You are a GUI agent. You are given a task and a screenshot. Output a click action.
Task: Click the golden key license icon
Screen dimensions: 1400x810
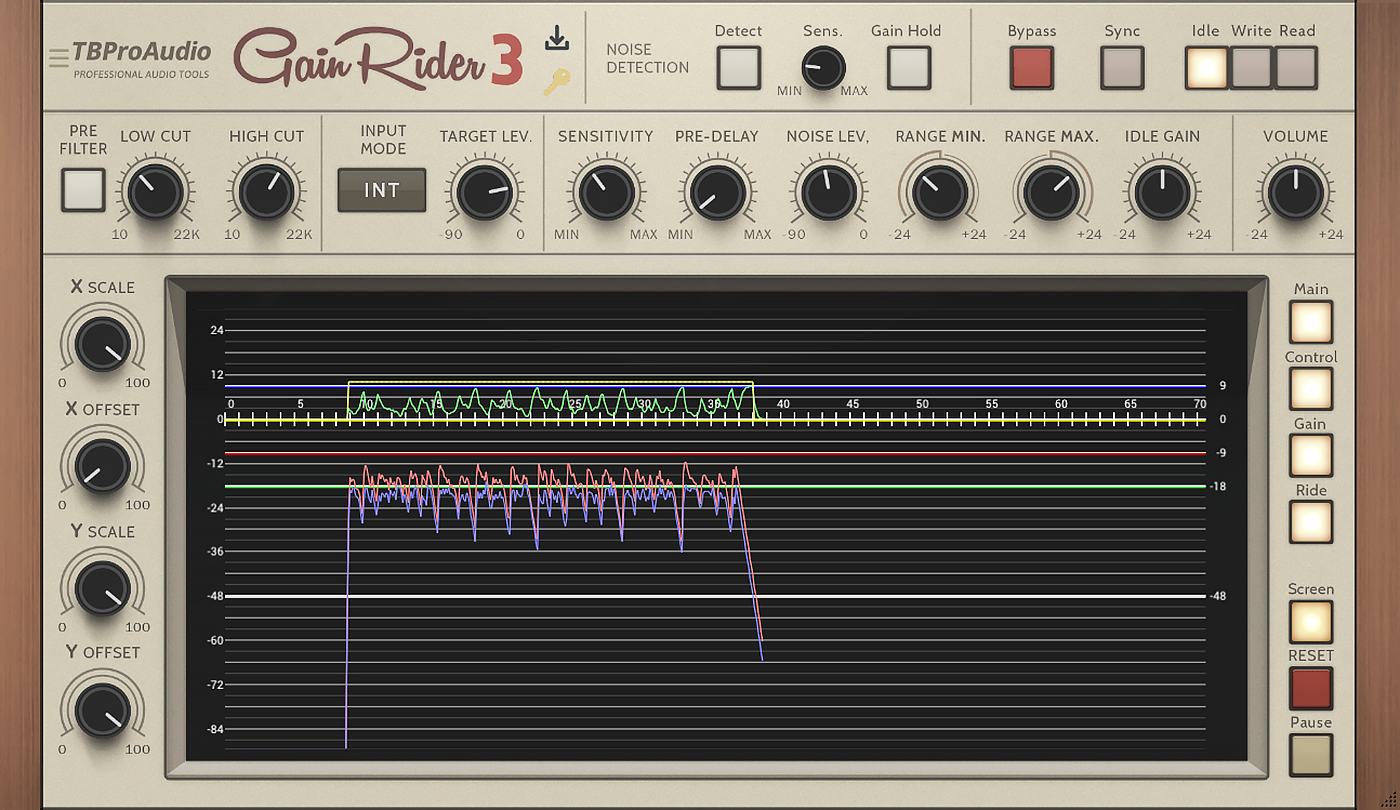[x=556, y=82]
